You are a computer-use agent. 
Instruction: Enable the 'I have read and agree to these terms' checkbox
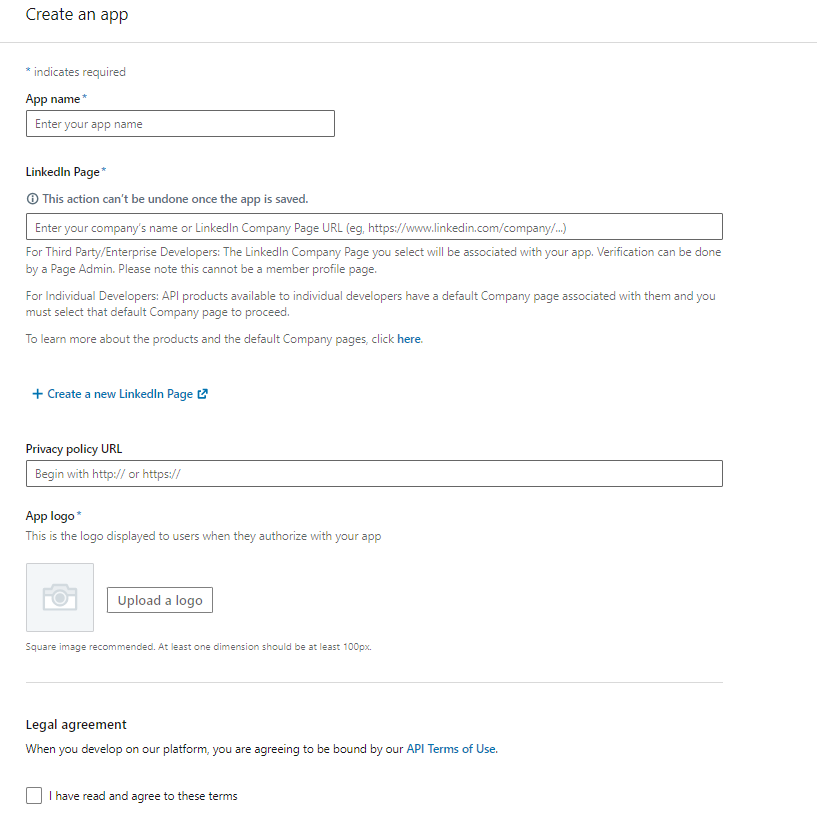coord(33,795)
